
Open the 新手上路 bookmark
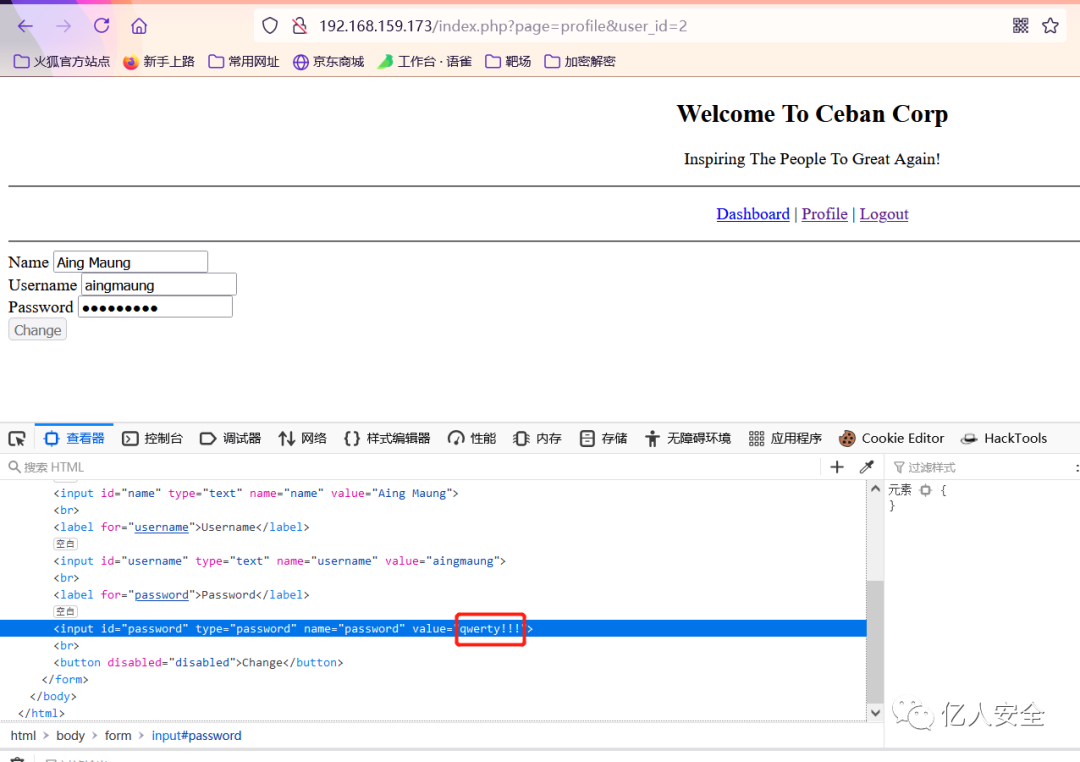(159, 62)
